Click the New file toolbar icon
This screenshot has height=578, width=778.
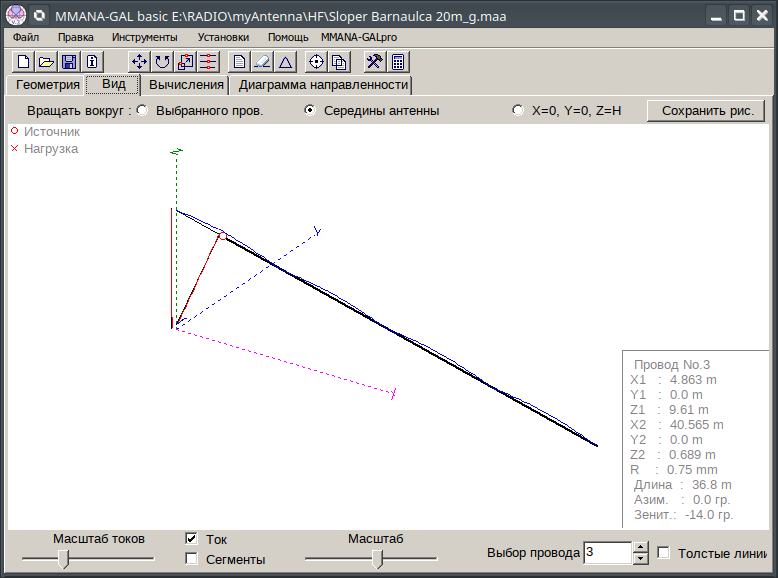click(x=24, y=62)
